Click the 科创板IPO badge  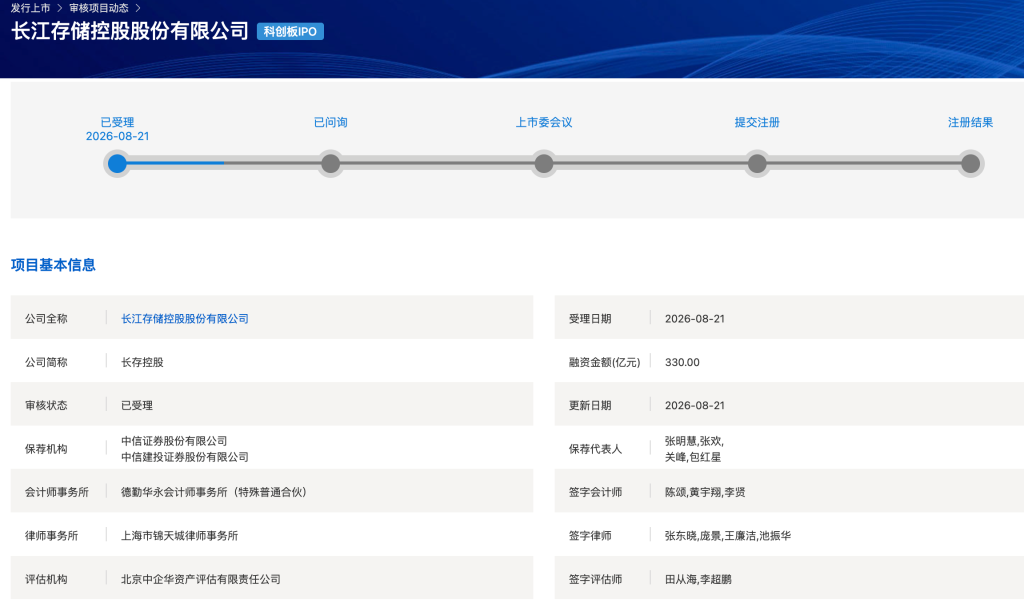[290, 31]
